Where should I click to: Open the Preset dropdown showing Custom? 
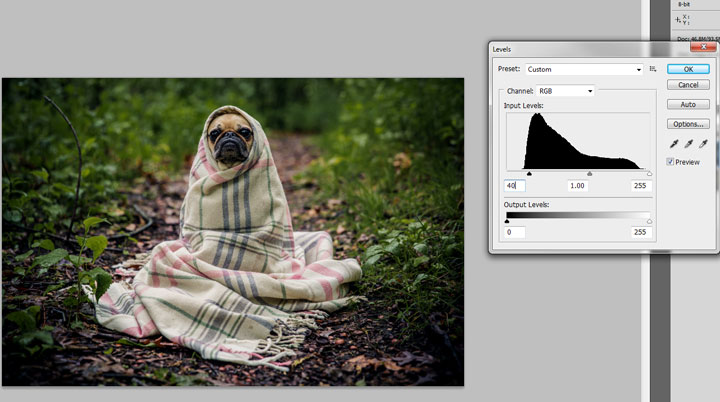pos(584,69)
